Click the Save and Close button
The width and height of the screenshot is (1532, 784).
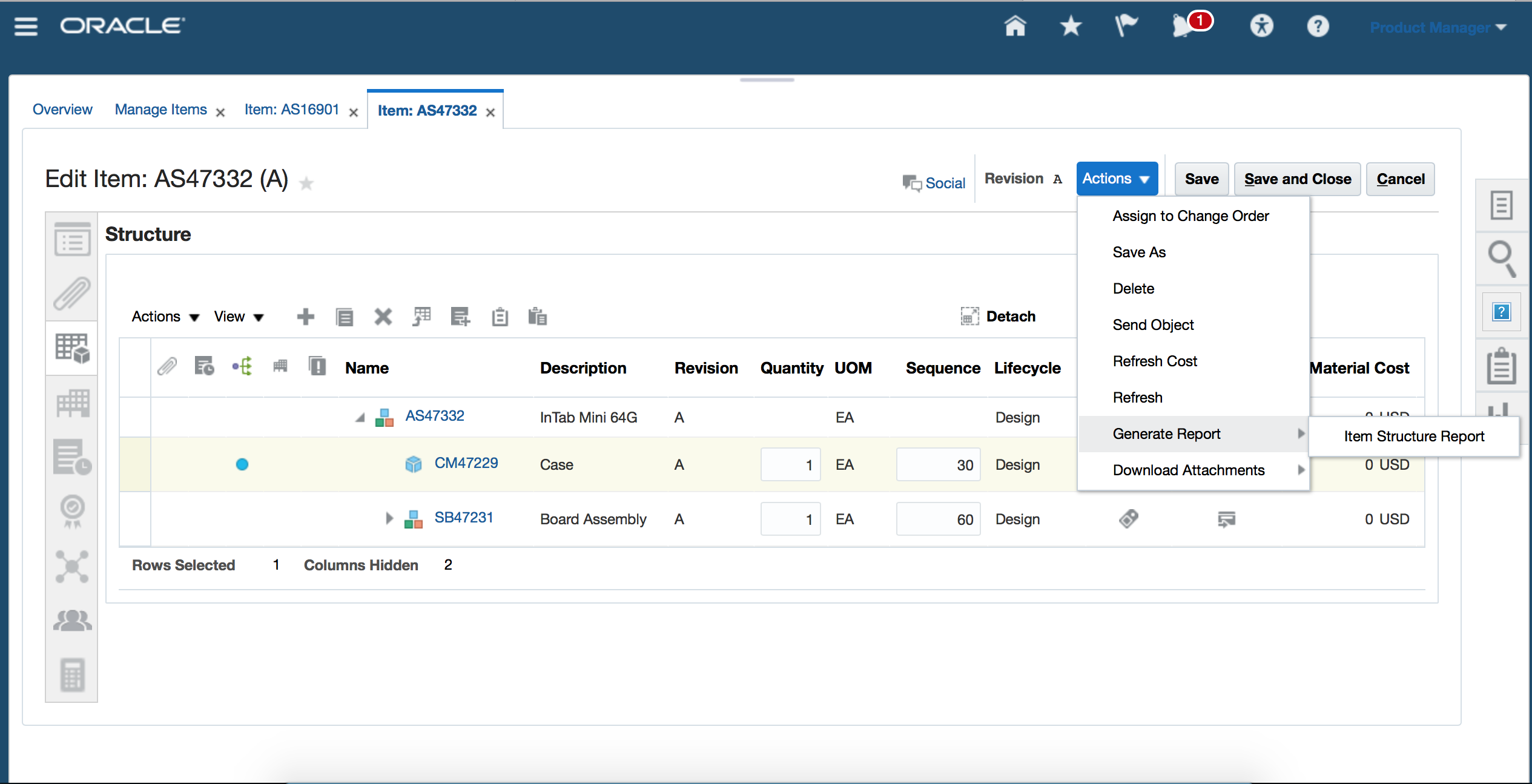(1297, 179)
